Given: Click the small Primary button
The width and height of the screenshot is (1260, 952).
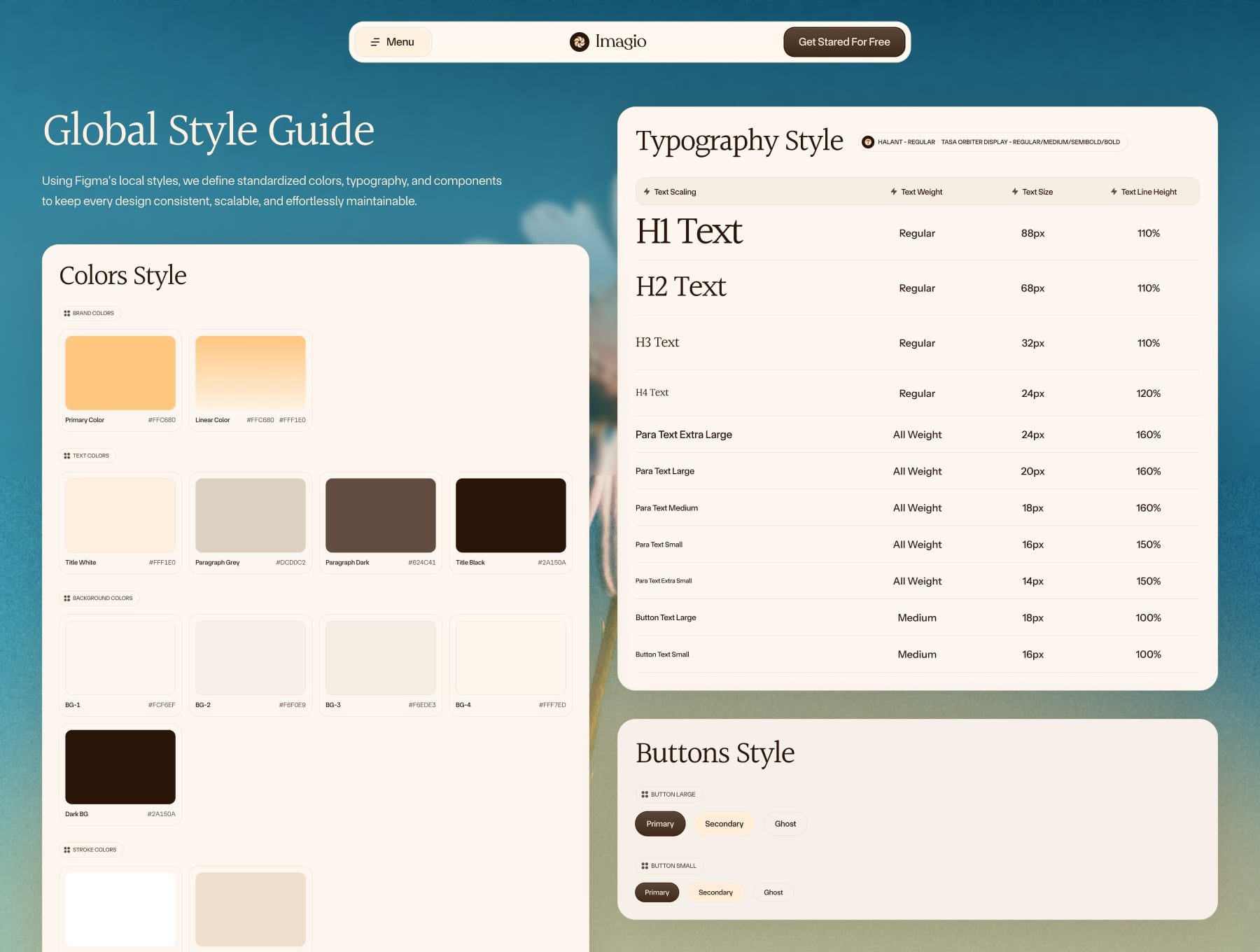Looking at the screenshot, I should 657,892.
